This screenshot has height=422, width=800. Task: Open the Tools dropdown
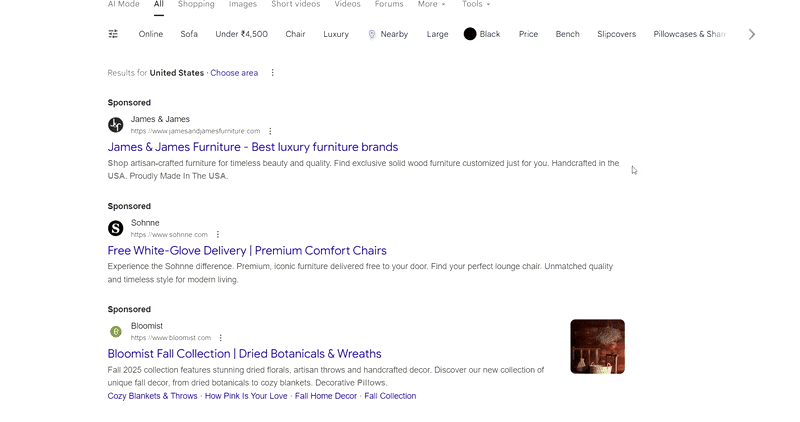(476, 4)
